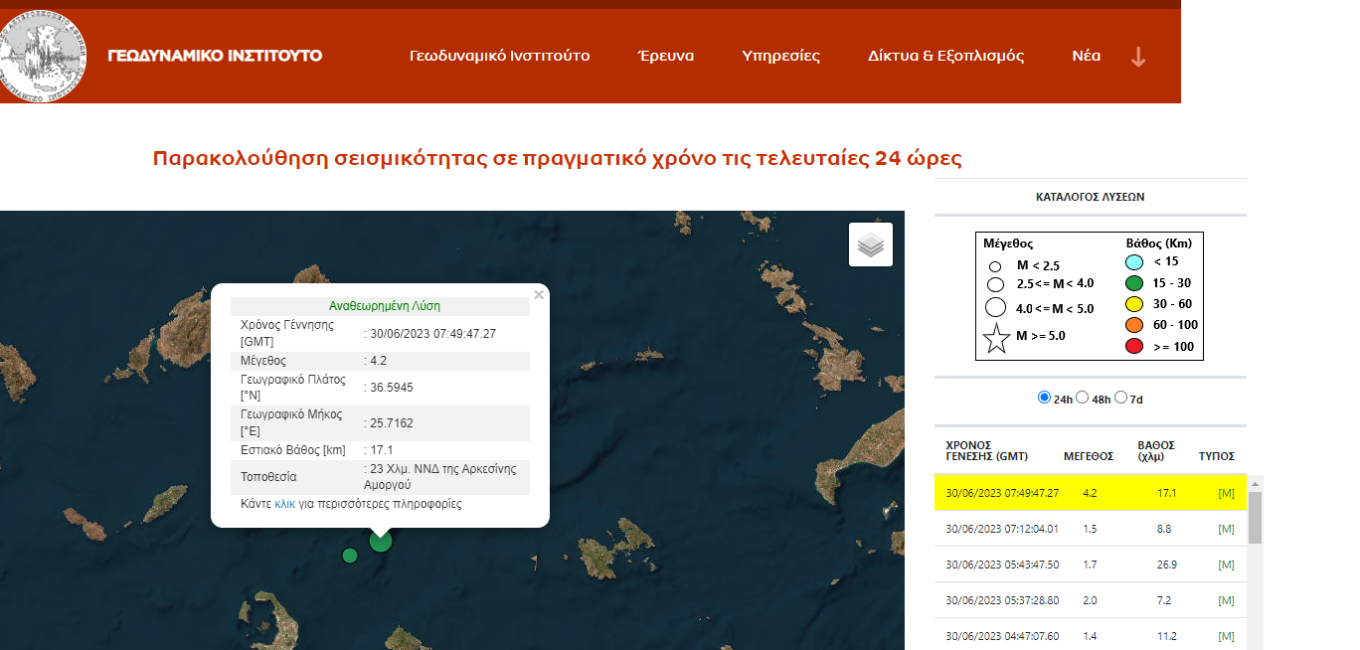Expand the Νέα menu
Image resolution: width=1360 pixels, height=650 pixels.
[1086, 56]
